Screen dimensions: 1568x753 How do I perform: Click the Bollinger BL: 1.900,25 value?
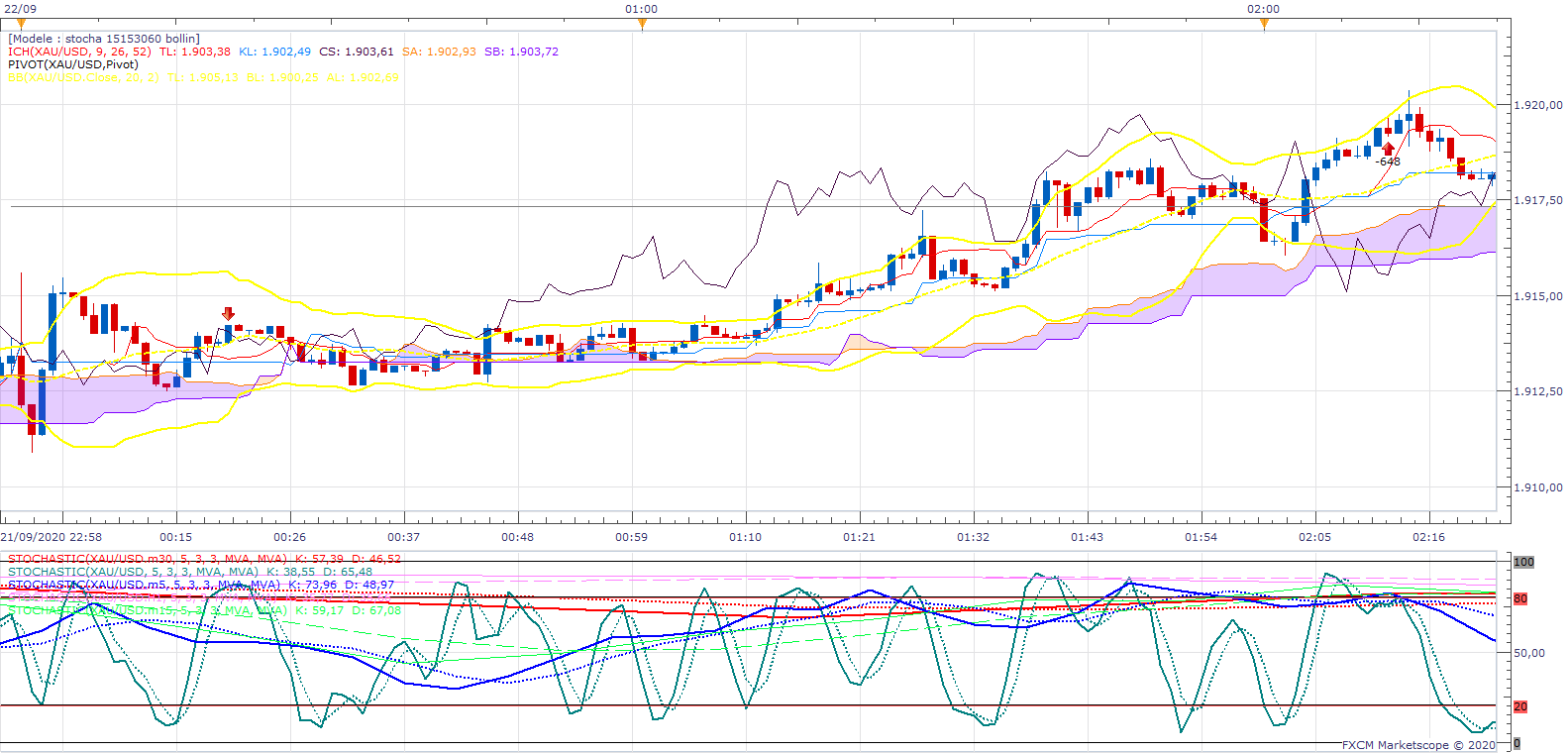[282, 77]
